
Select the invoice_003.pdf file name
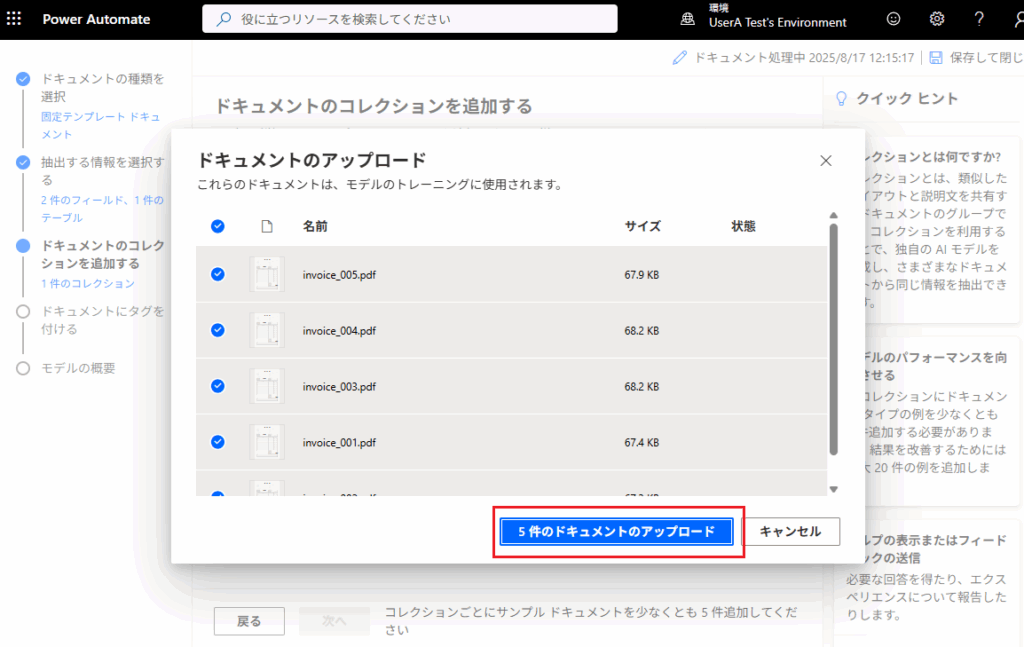[339, 387]
